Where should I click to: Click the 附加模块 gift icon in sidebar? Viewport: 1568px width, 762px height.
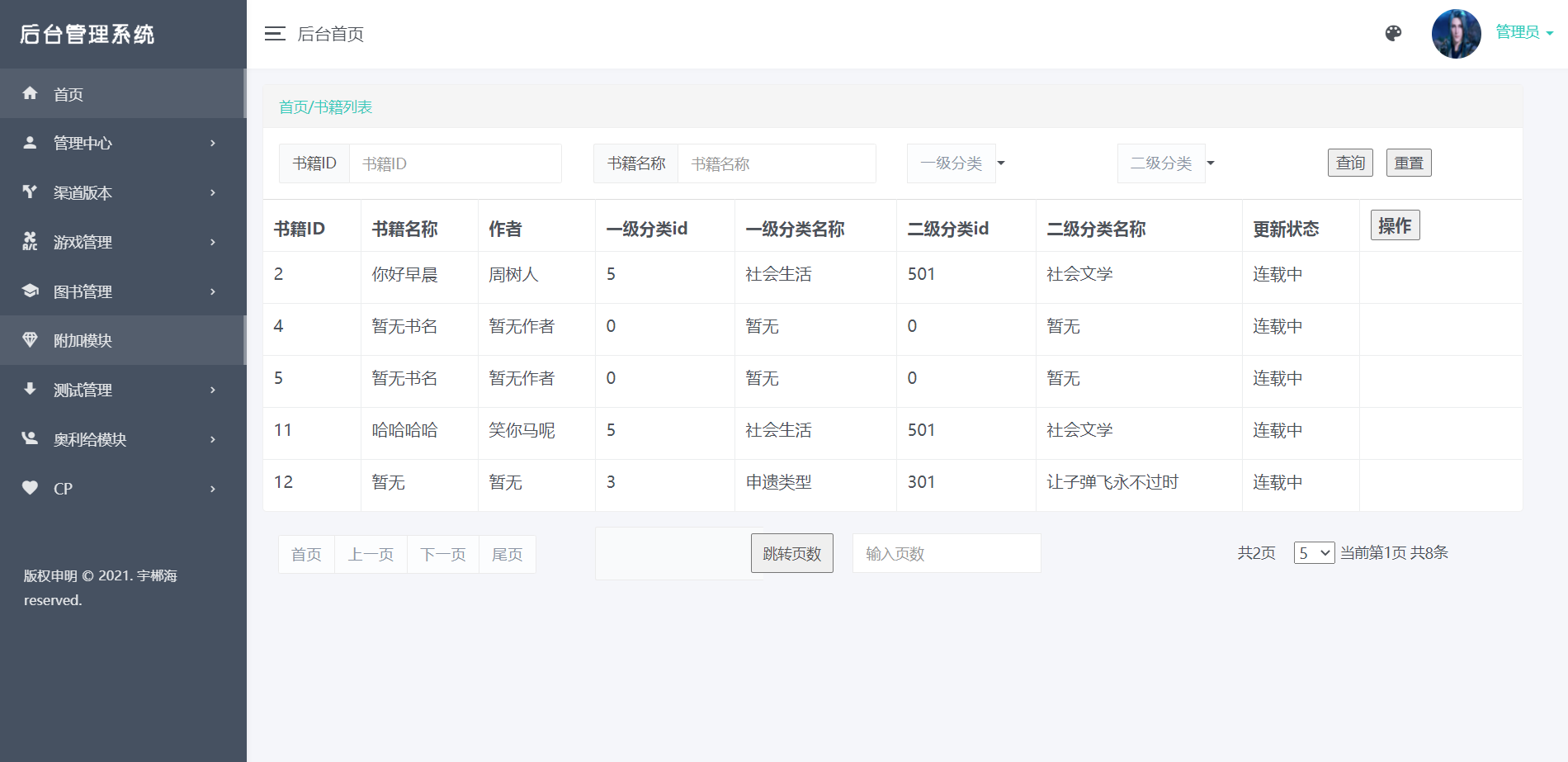pyautogui.click(x=30, y=340)
